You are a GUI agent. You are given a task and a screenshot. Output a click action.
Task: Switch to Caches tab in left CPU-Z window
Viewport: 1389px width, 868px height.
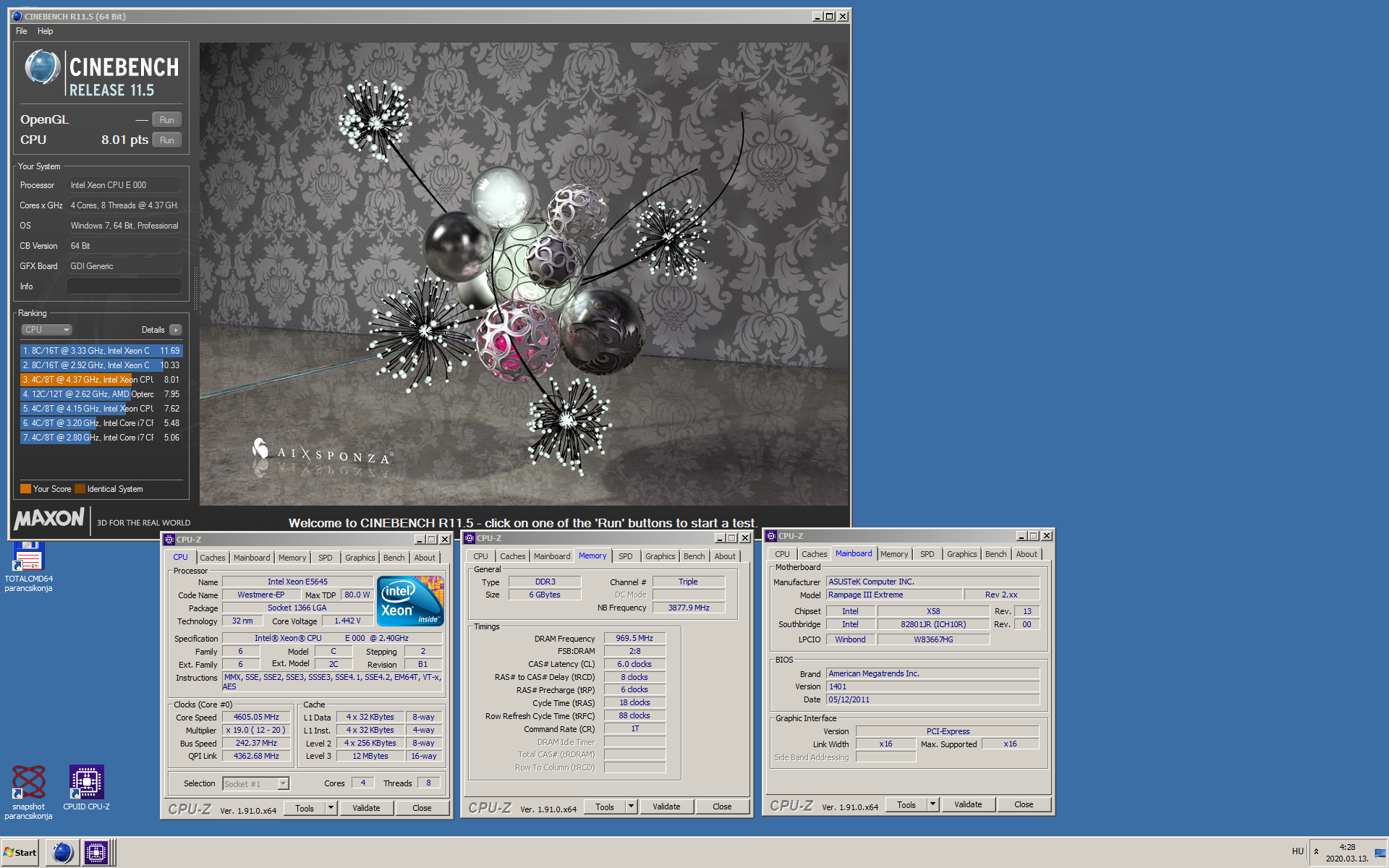pos(213,558)
